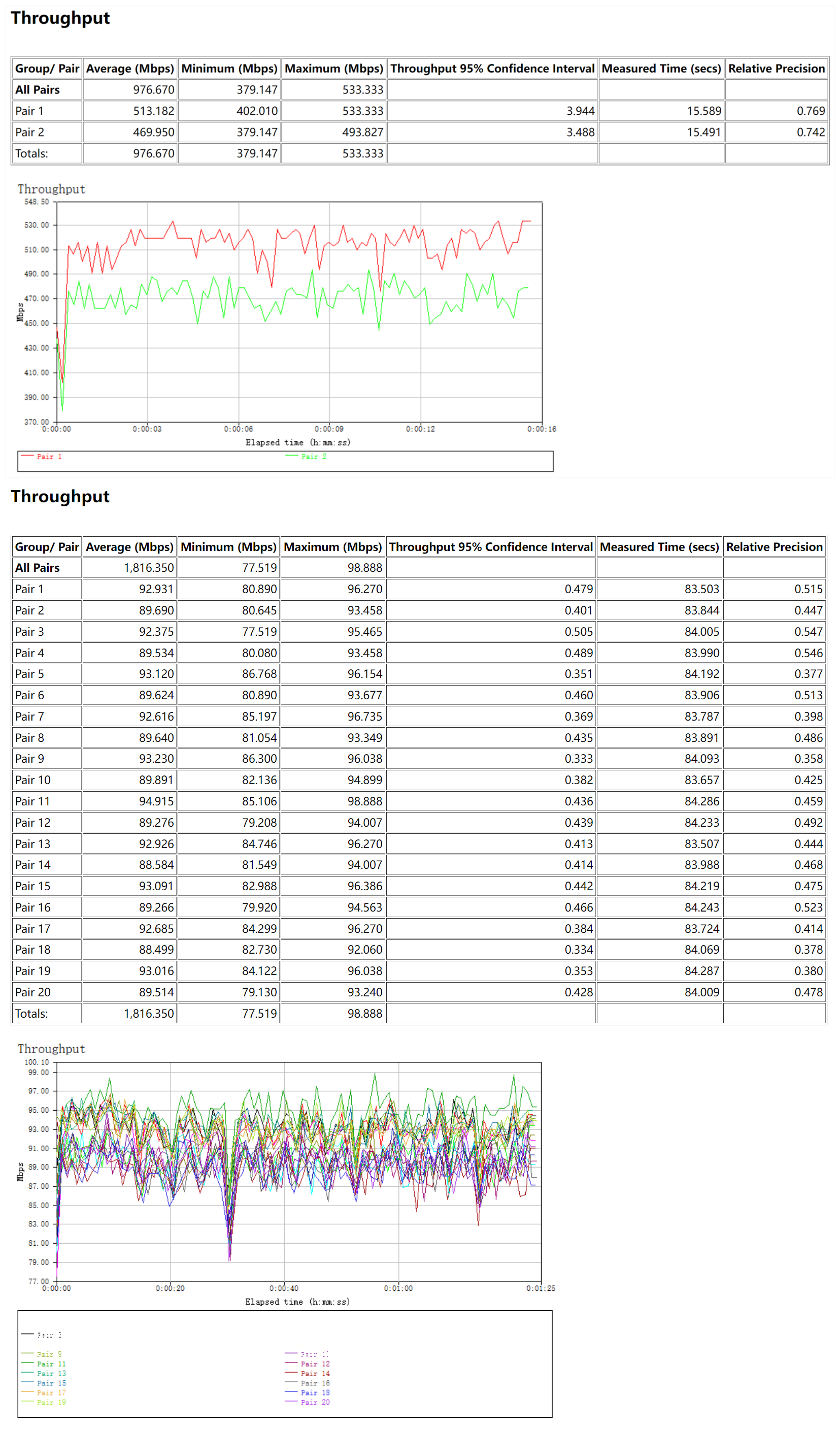
Task: Click Pair 16's relative precision 0.523
Action: [808, 907]
